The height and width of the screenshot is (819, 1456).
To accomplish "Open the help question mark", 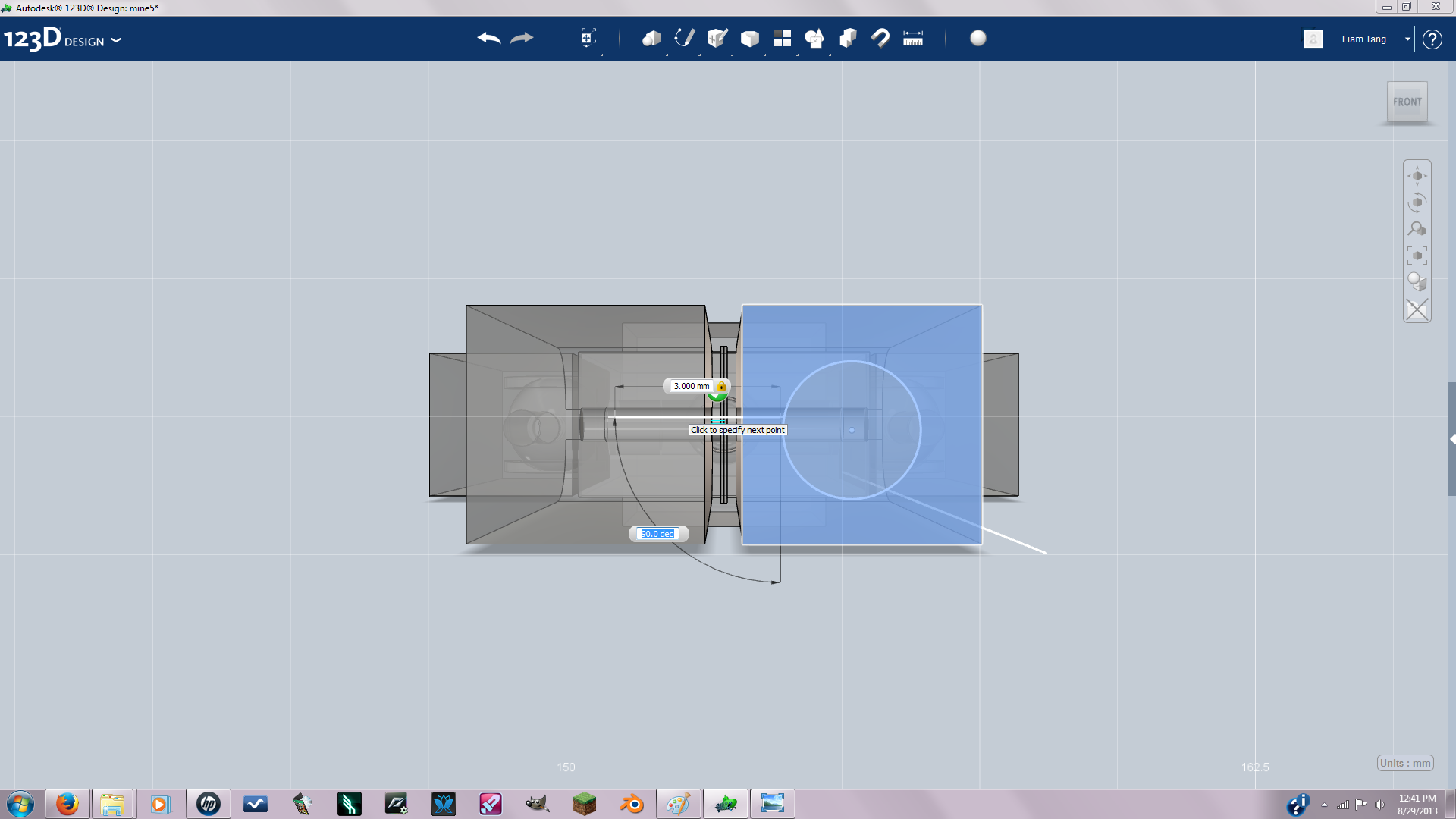I will 1432,39.
